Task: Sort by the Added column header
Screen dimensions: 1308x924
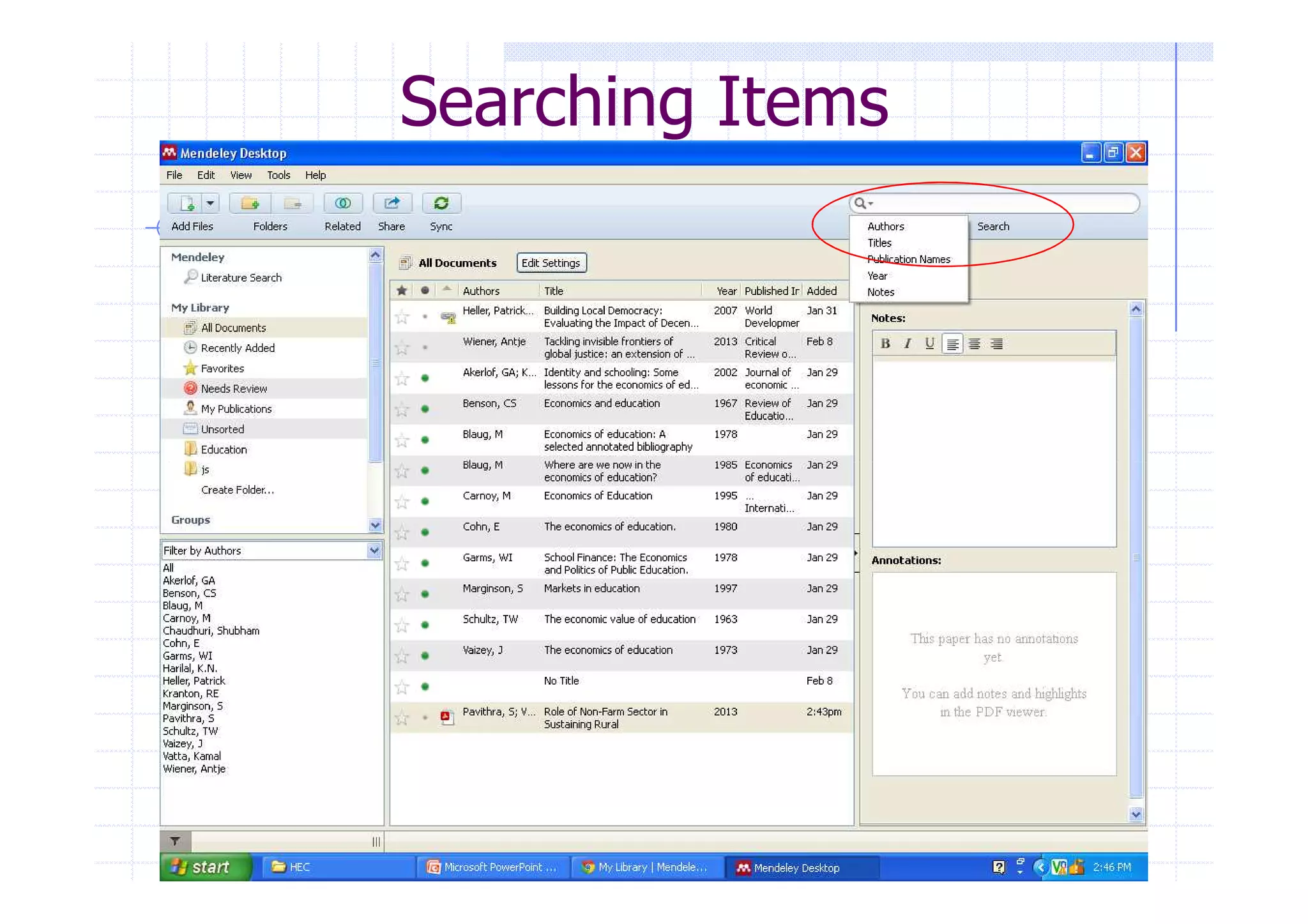Action: pyautogui.click(x=821, y=291)
